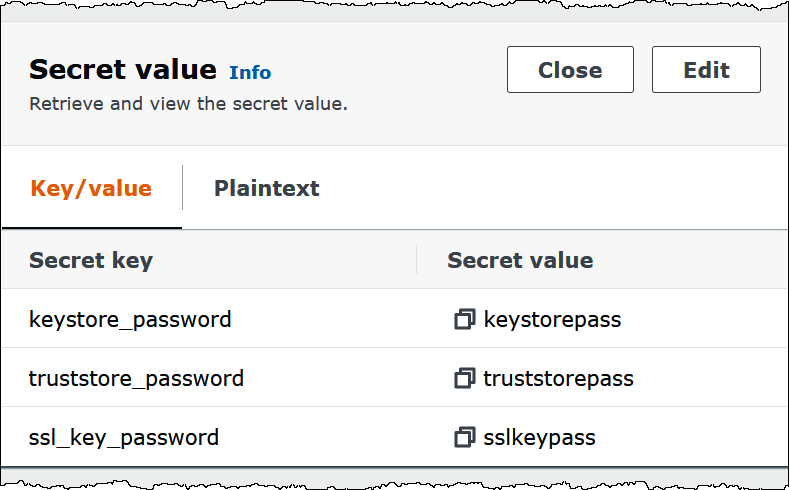Click the separator between Key/value and Plaintext tabs
This screenshot has height=490, width=790.
coord(182,188)
